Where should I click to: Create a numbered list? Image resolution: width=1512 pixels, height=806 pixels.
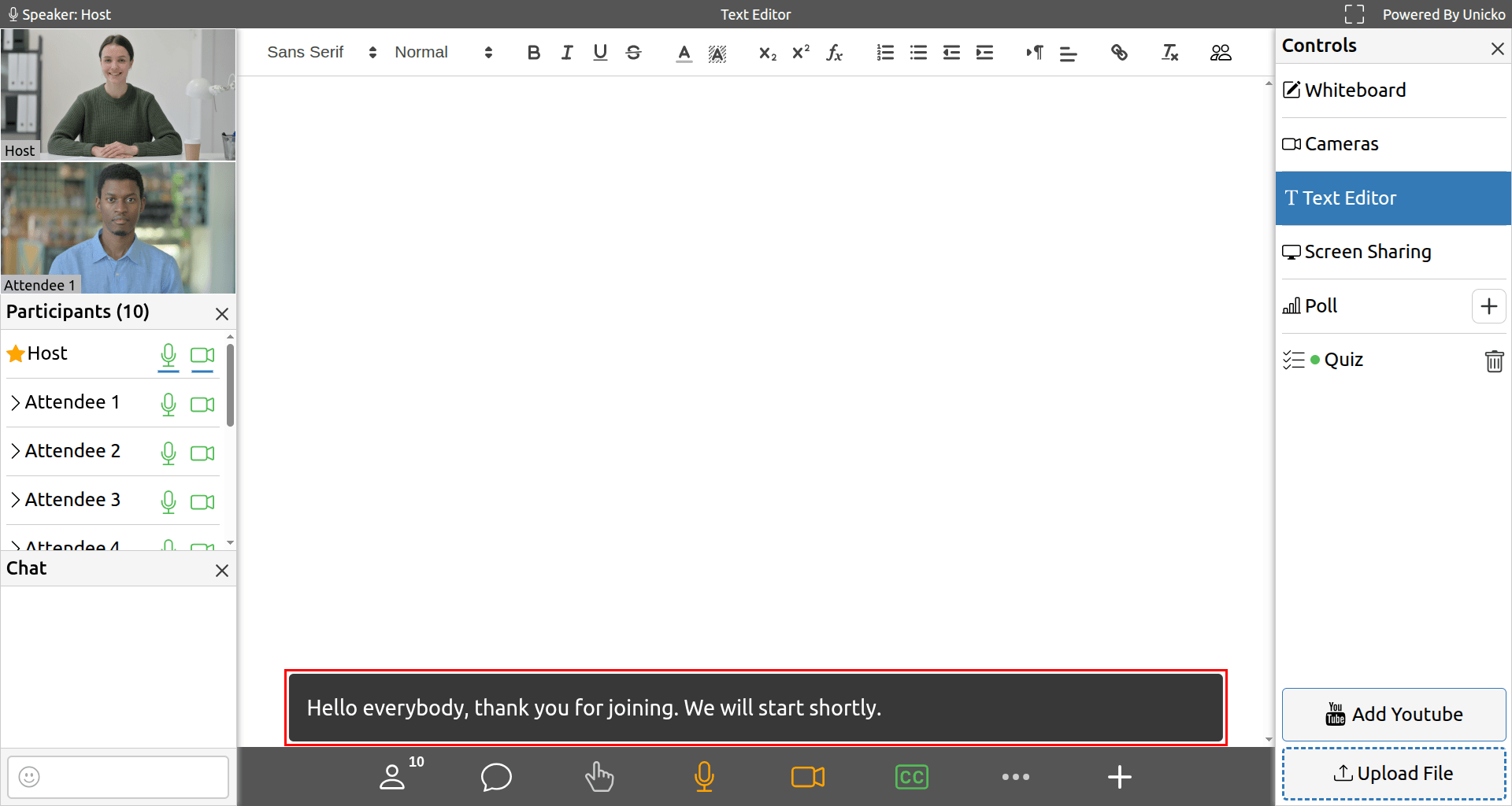(x=885, y=53)
